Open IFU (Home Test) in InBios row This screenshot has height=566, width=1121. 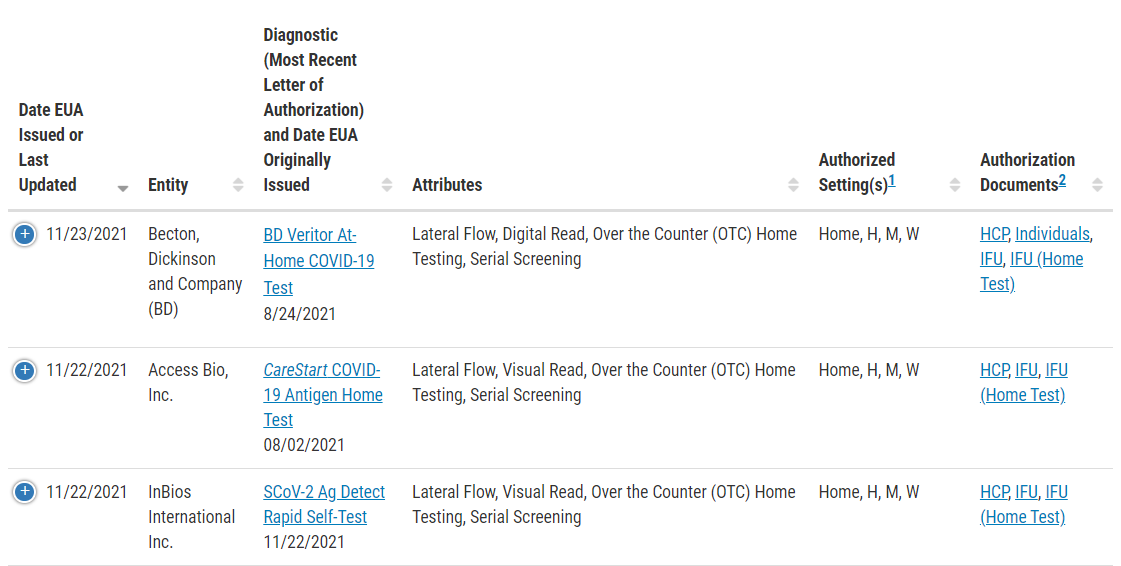coord(1024,505)
